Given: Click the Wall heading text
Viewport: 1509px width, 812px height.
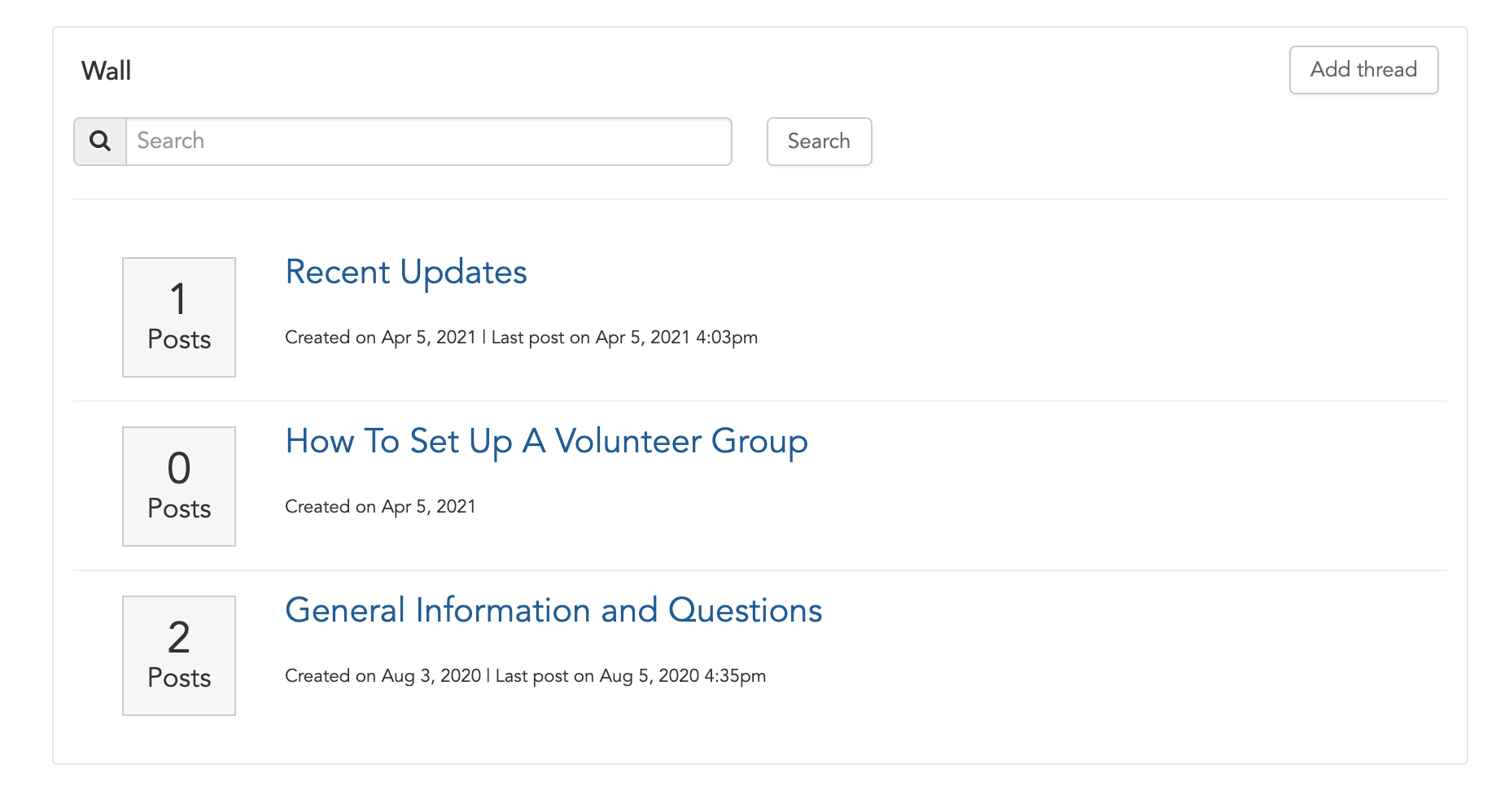Looking at the screenshot, I should tap(107, 71).
